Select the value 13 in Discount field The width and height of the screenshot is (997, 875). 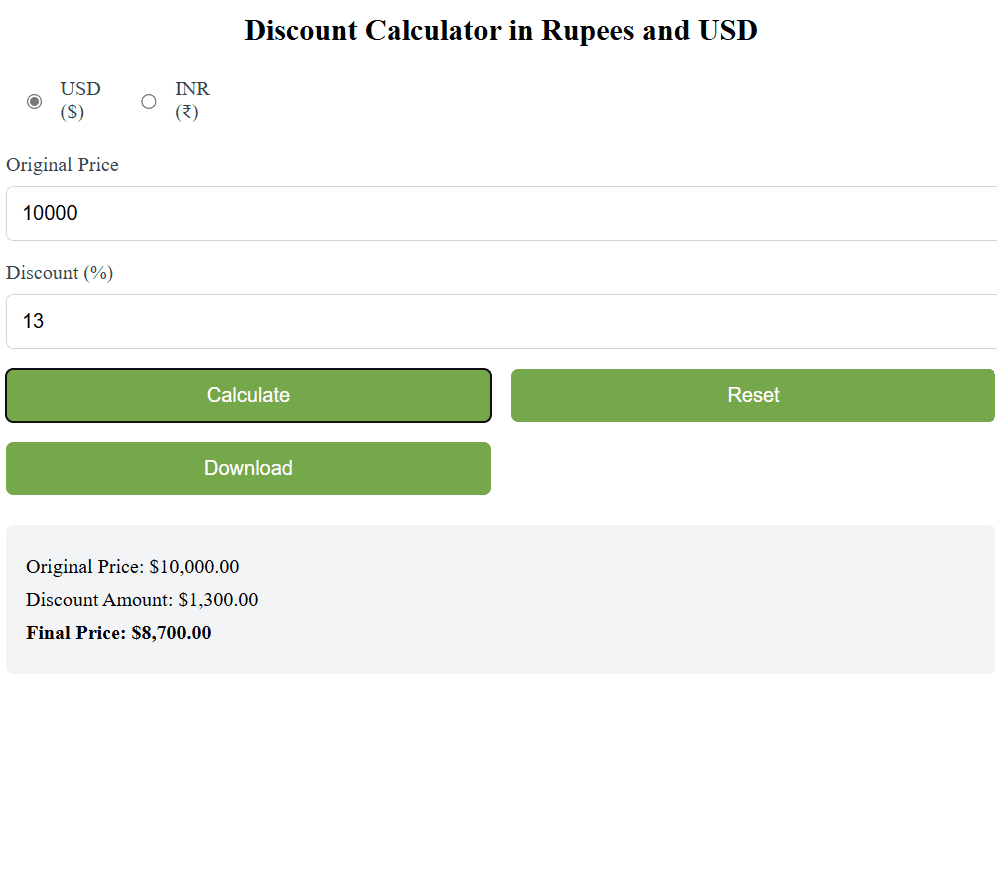(x=33, y=321)
